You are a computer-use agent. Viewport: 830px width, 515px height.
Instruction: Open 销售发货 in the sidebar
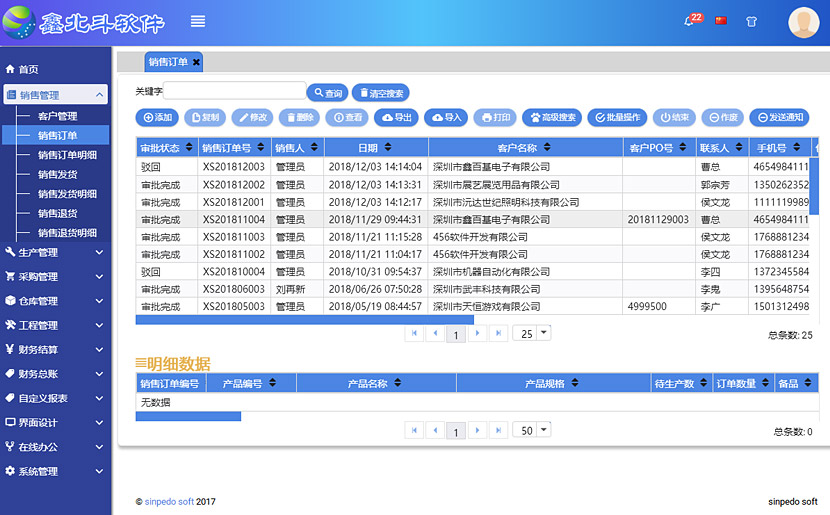[x=58, y=175]
